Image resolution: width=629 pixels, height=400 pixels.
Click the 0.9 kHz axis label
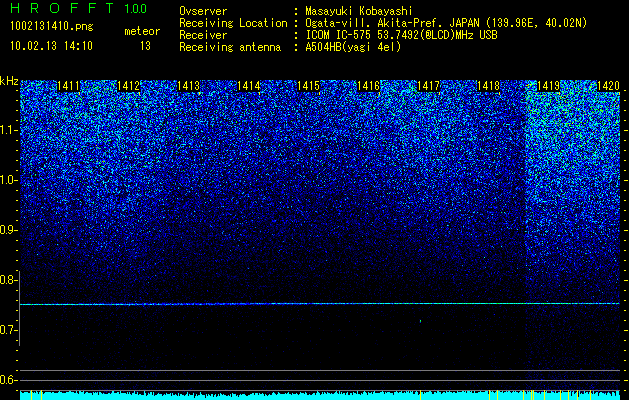pyautogui.click(x=8, y=230)
